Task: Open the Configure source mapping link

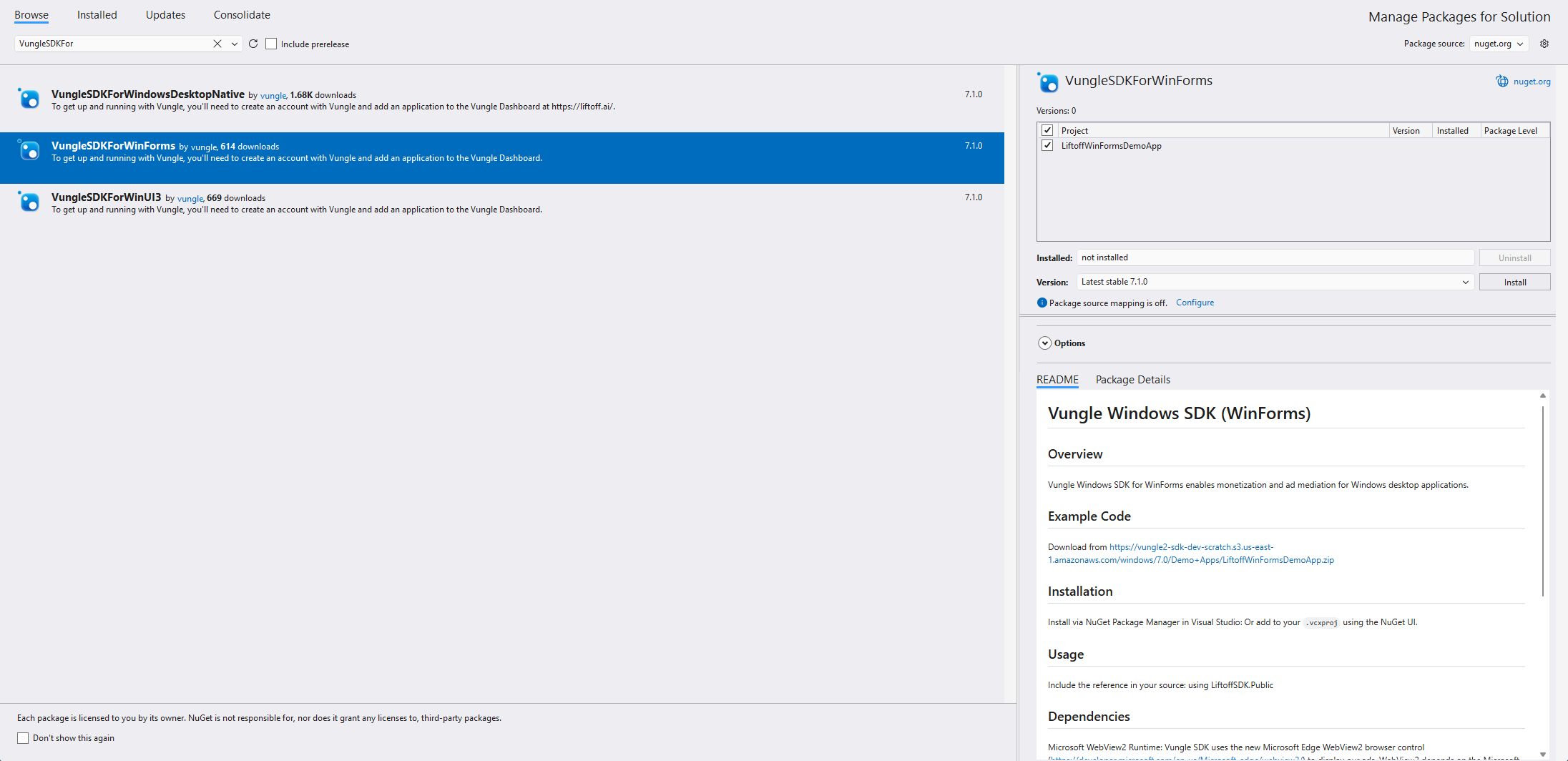Action: click(x=1195, y=303)
